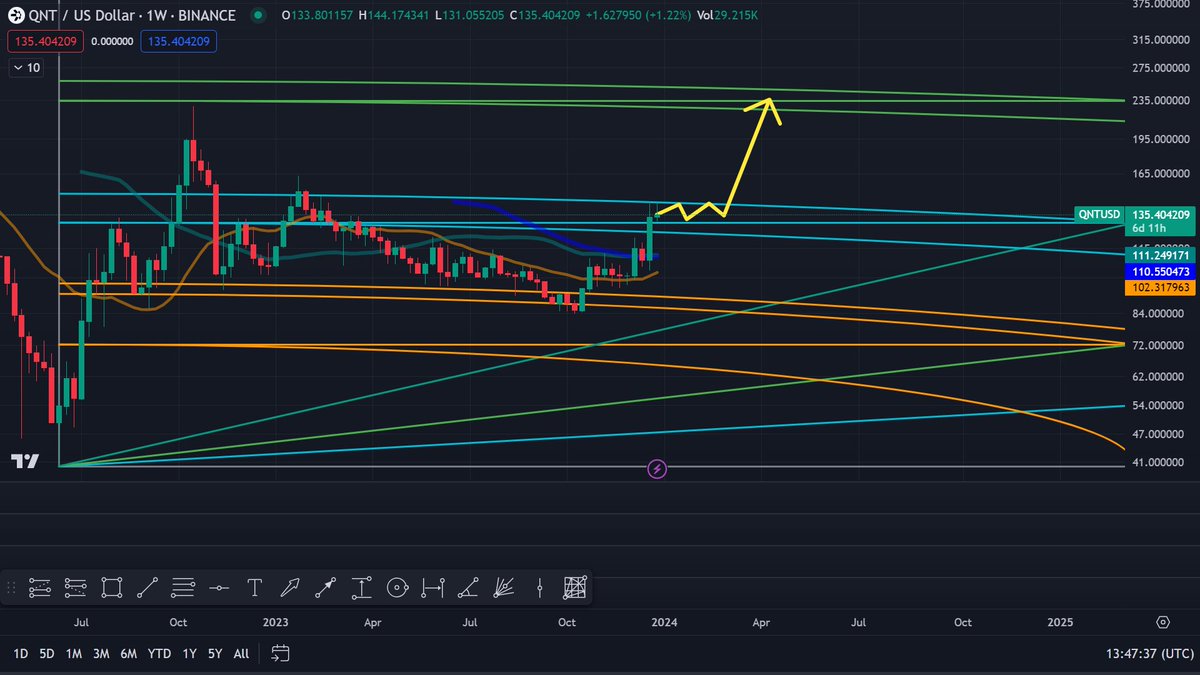Open the Gann Square grid tool
The image size is (1200, 675).
point(577,588)
